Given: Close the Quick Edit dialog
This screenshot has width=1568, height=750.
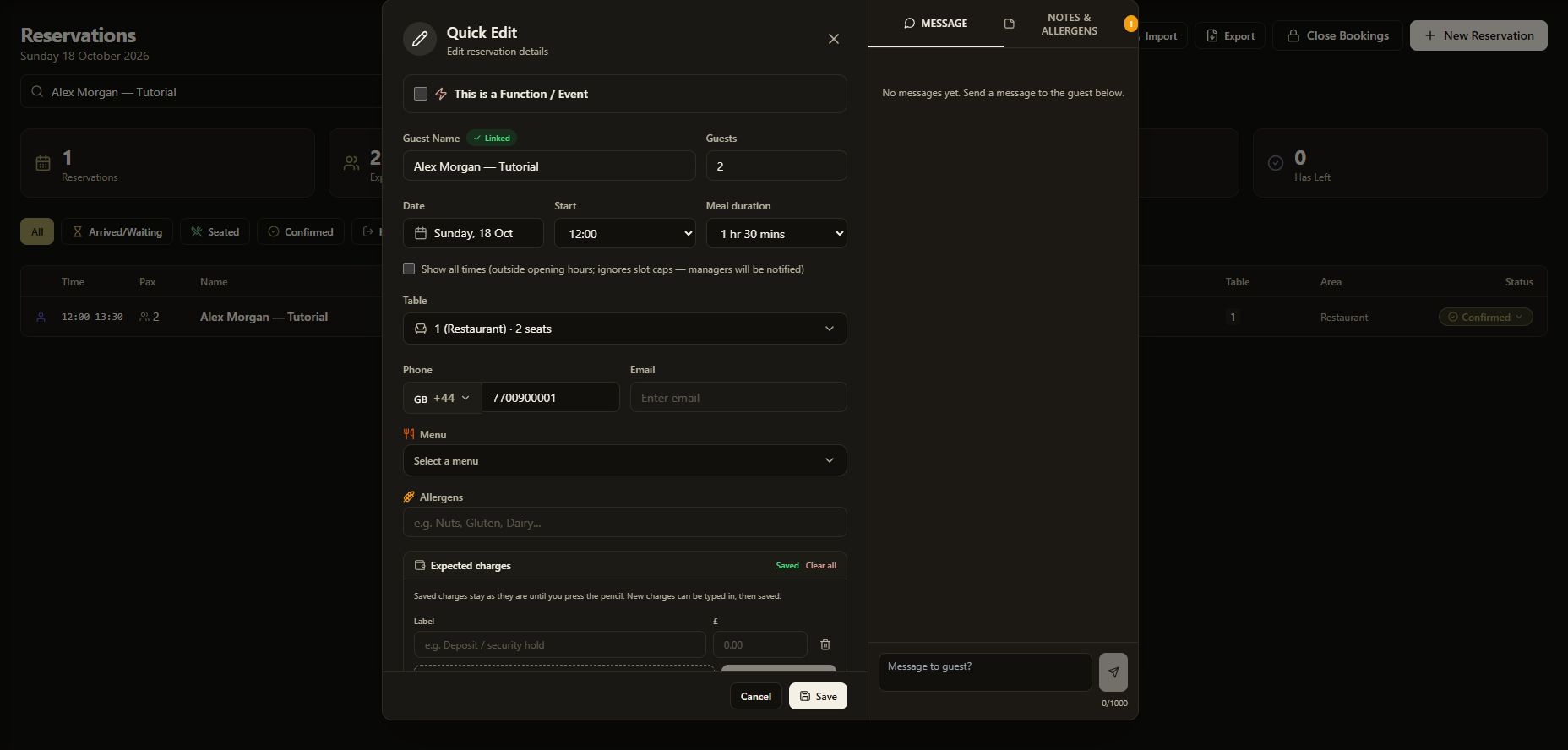Looking at the screenshot, I should click(x=834, y=39).
